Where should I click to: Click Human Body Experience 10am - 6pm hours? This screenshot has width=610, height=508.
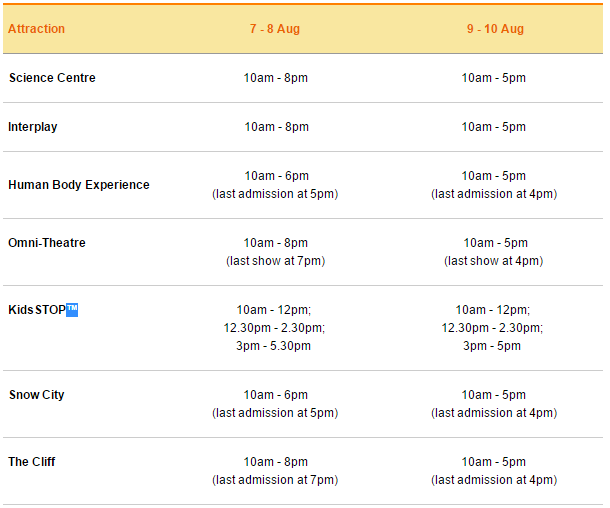point(276,176)
